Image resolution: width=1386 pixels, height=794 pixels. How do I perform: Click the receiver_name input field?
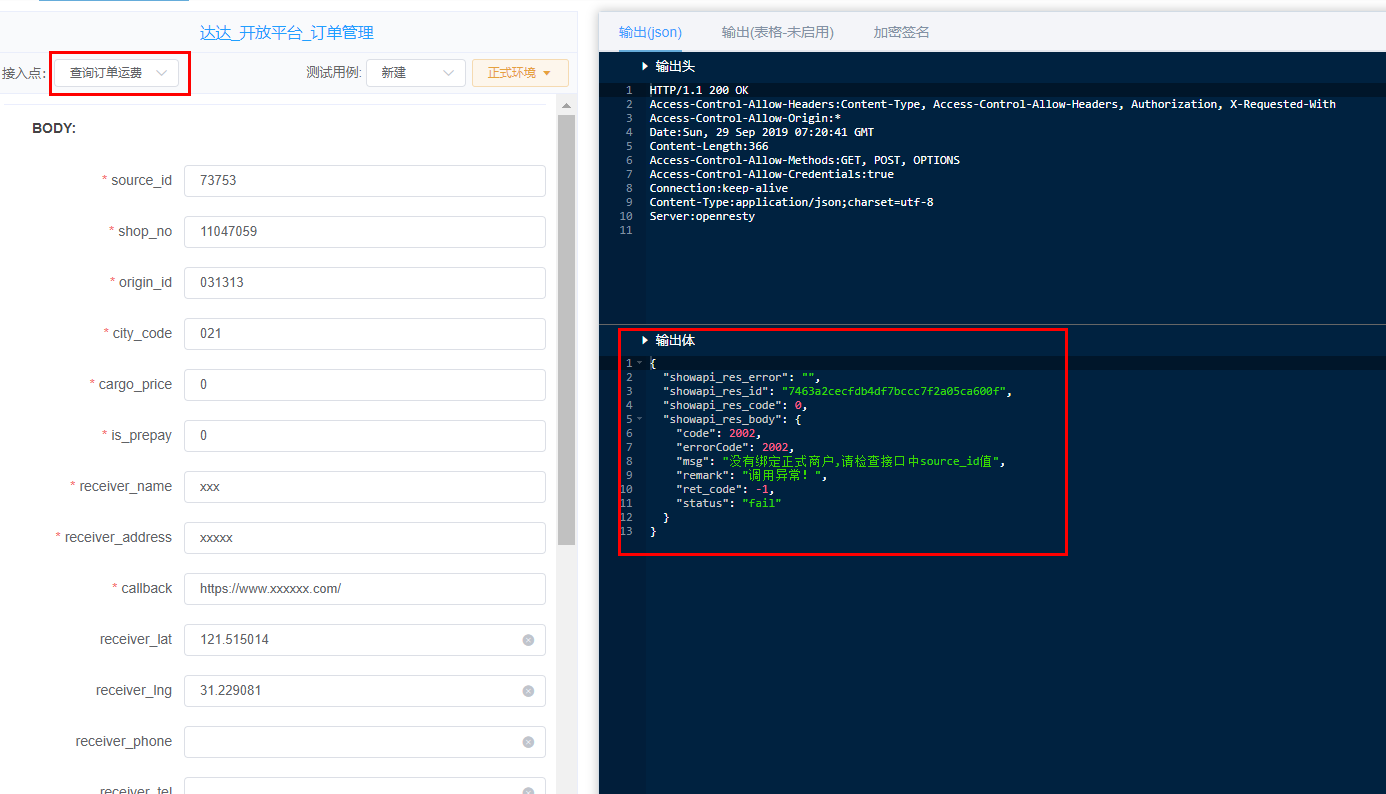point(365,487)
